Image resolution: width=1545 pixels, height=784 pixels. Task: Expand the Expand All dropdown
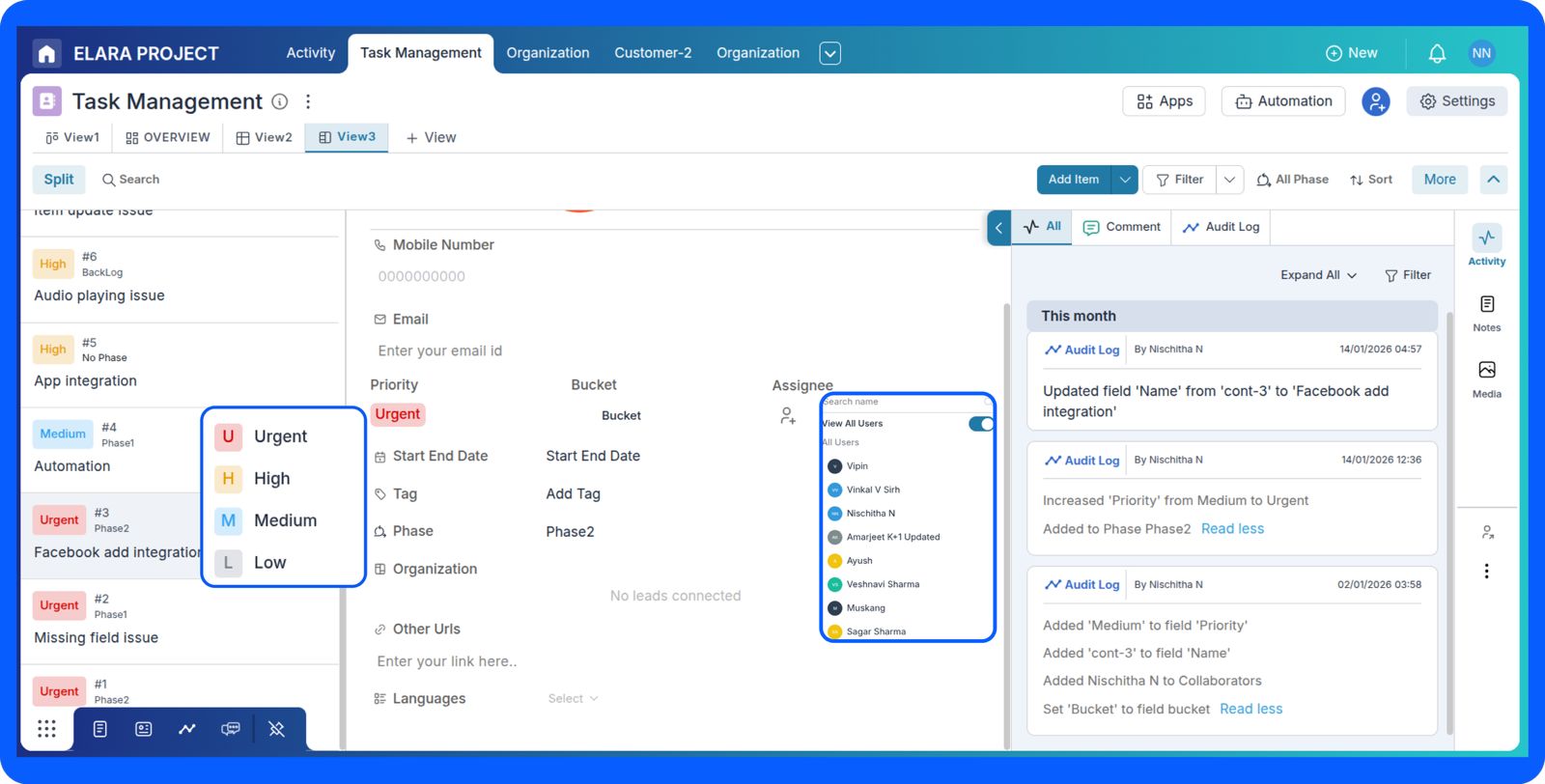click(1319, 275)
